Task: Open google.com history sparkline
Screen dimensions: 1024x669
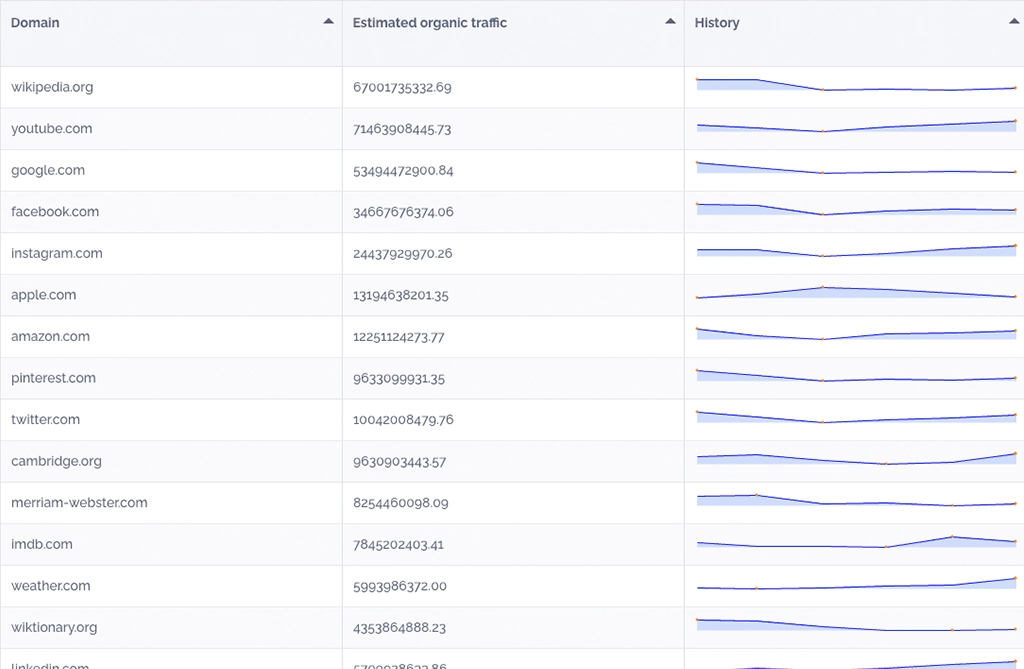Action: point(856,168)
